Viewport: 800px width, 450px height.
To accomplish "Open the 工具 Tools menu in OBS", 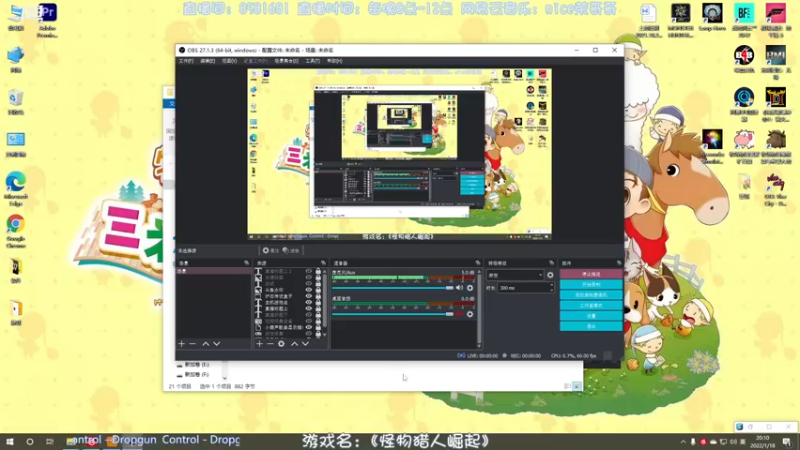I will tap(312, 61).
